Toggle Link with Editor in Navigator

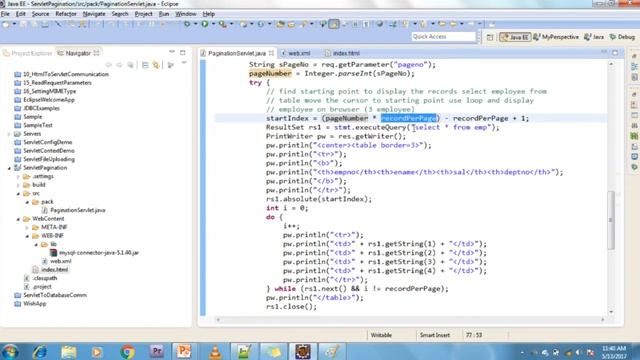click(156, 65)
